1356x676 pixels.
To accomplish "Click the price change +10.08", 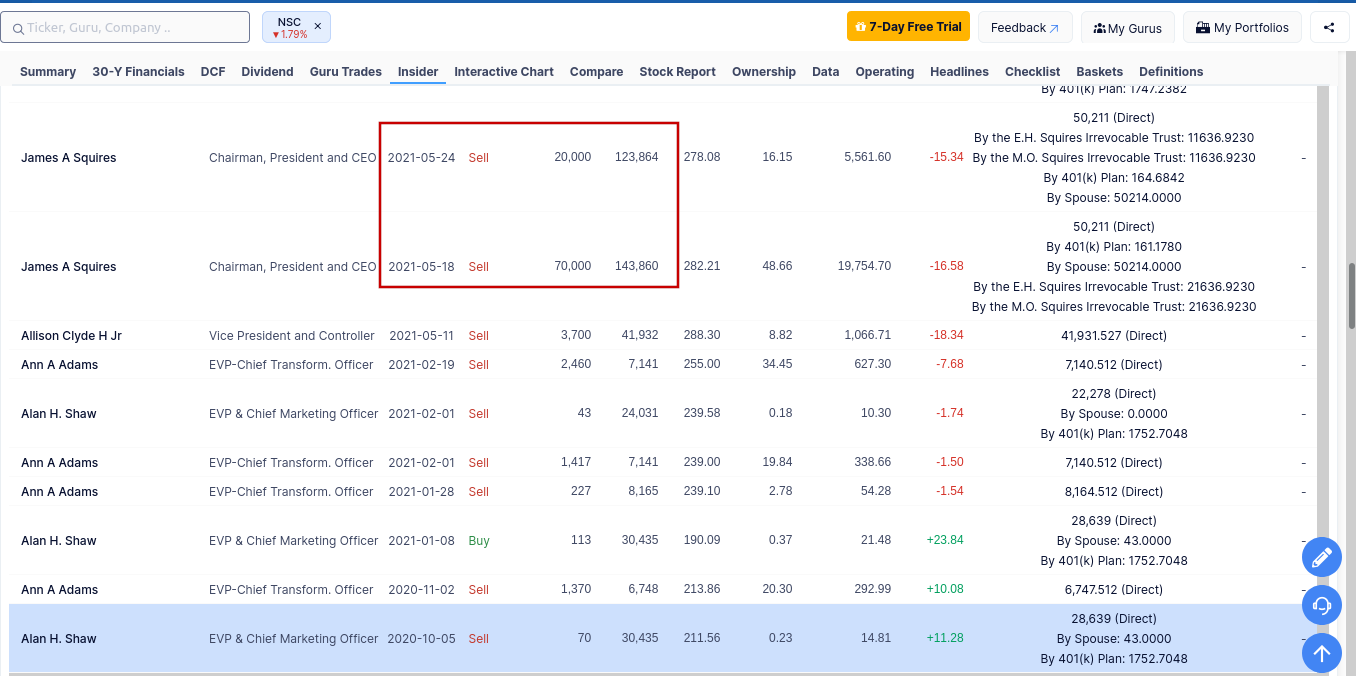I will [x=945, y=590].
